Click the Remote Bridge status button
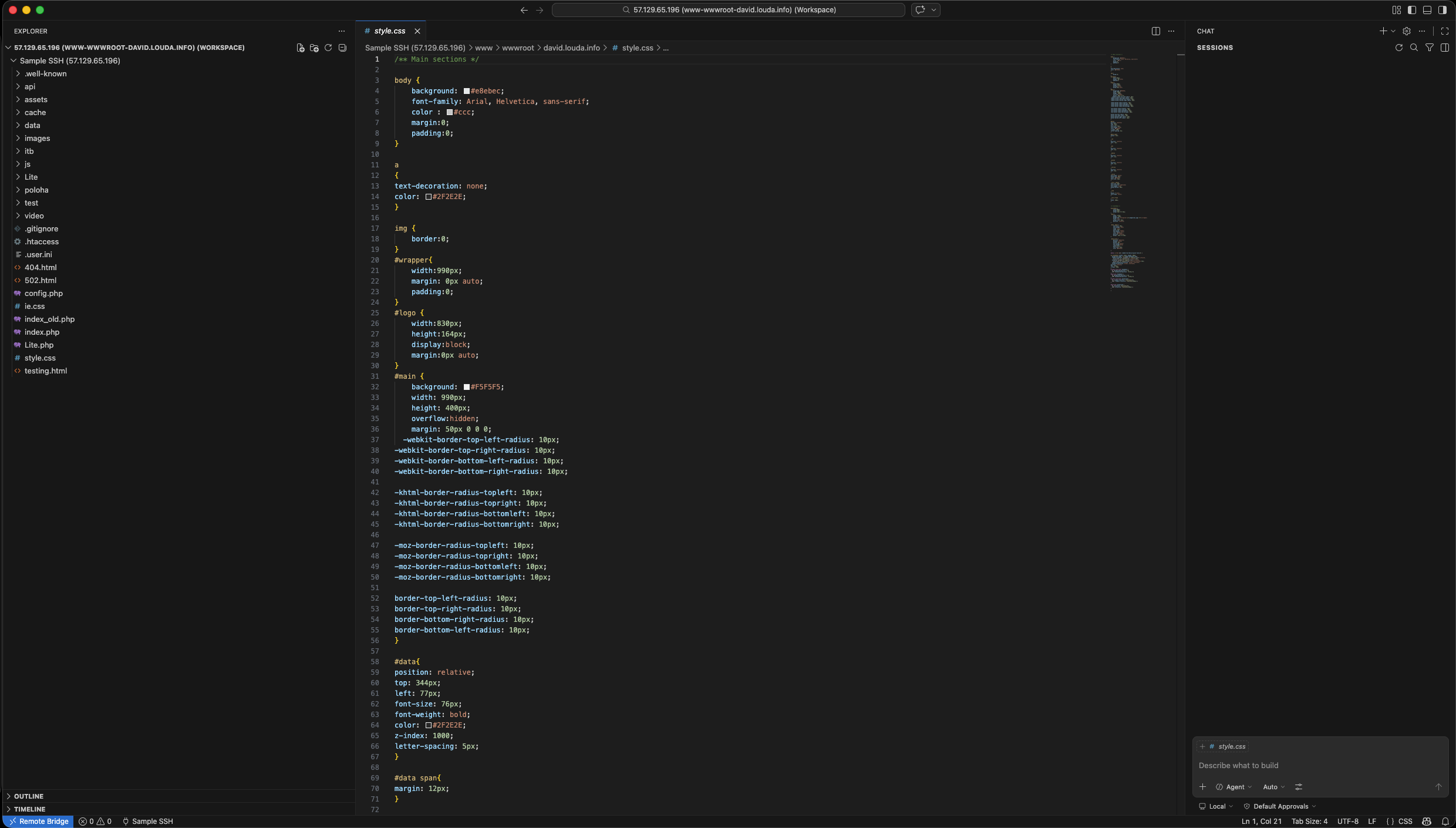The height and width of the screenshot is (828, 1456). 38,822
